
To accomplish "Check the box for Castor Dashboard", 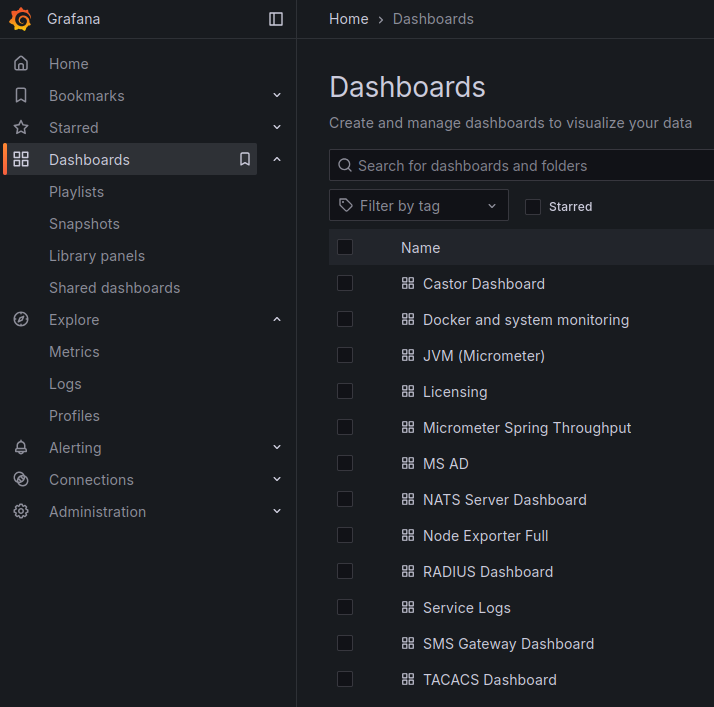I will (x=345, y=284).
